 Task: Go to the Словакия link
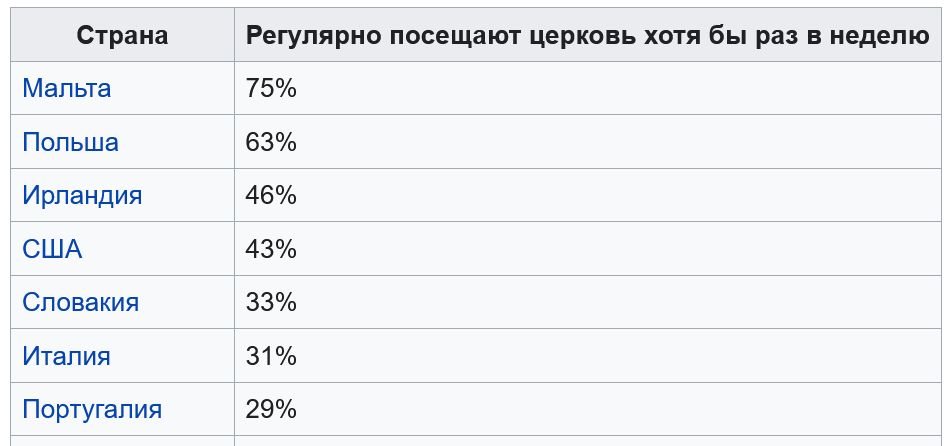[x=80, y=302]
